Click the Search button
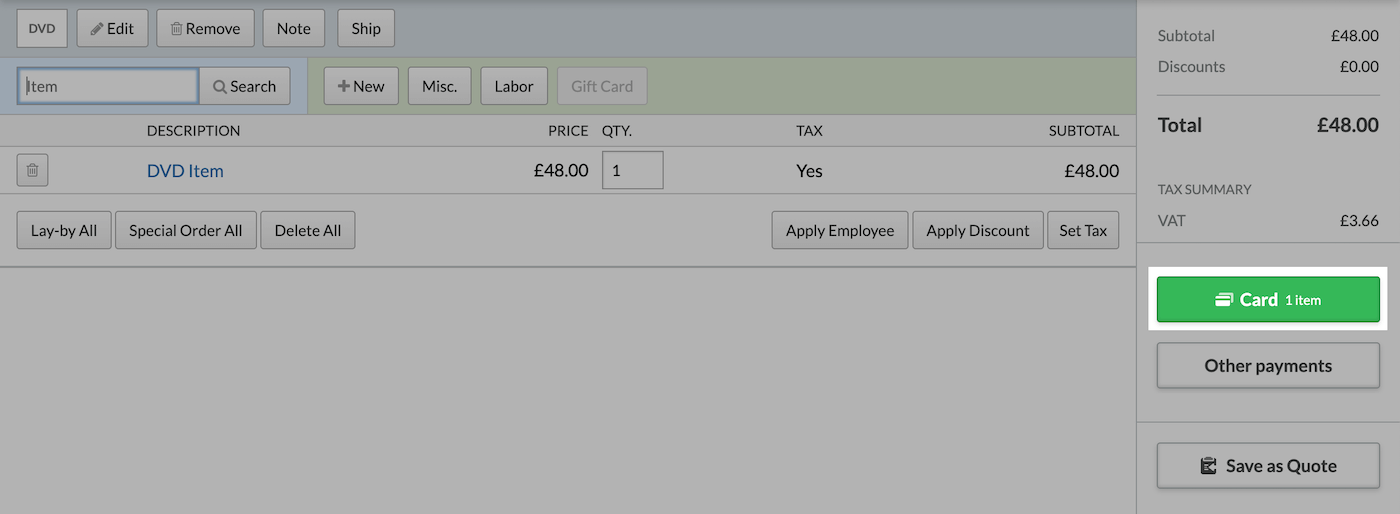 click(245, 86)
